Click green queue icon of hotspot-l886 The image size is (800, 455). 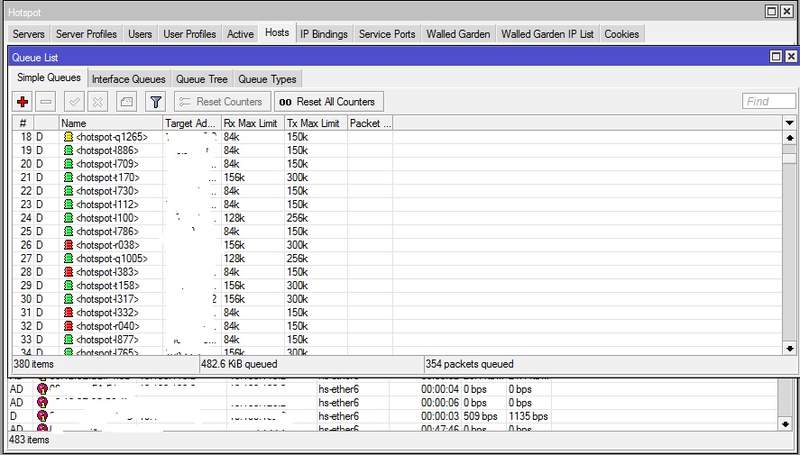[x=68, y=150]
